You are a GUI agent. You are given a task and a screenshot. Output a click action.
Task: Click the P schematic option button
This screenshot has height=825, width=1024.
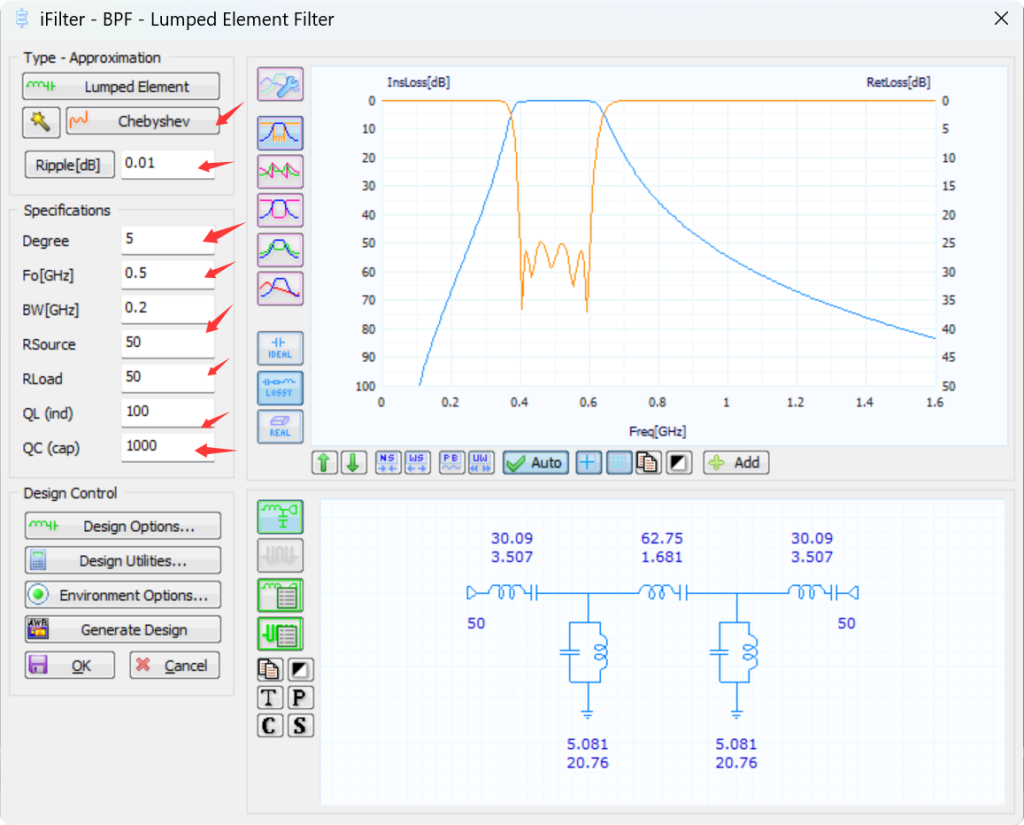(300, 698)
